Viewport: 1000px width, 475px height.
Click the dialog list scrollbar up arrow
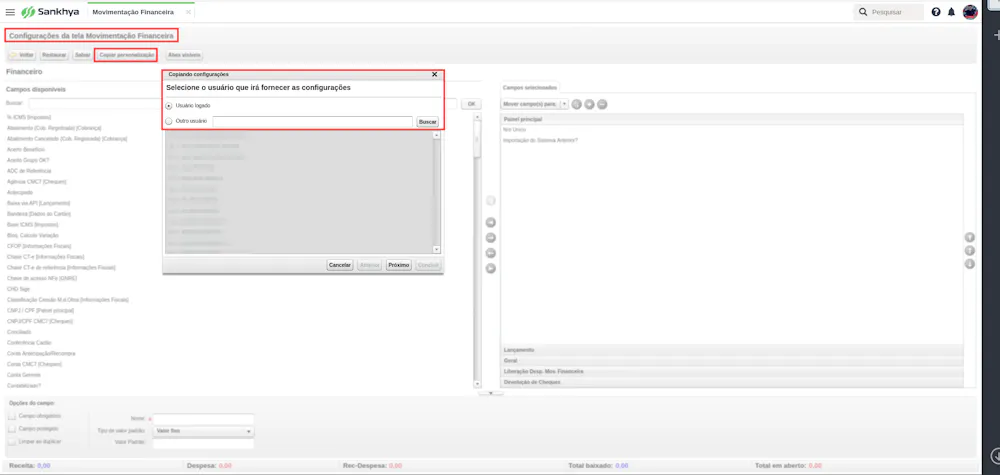(x=436, y=135)
